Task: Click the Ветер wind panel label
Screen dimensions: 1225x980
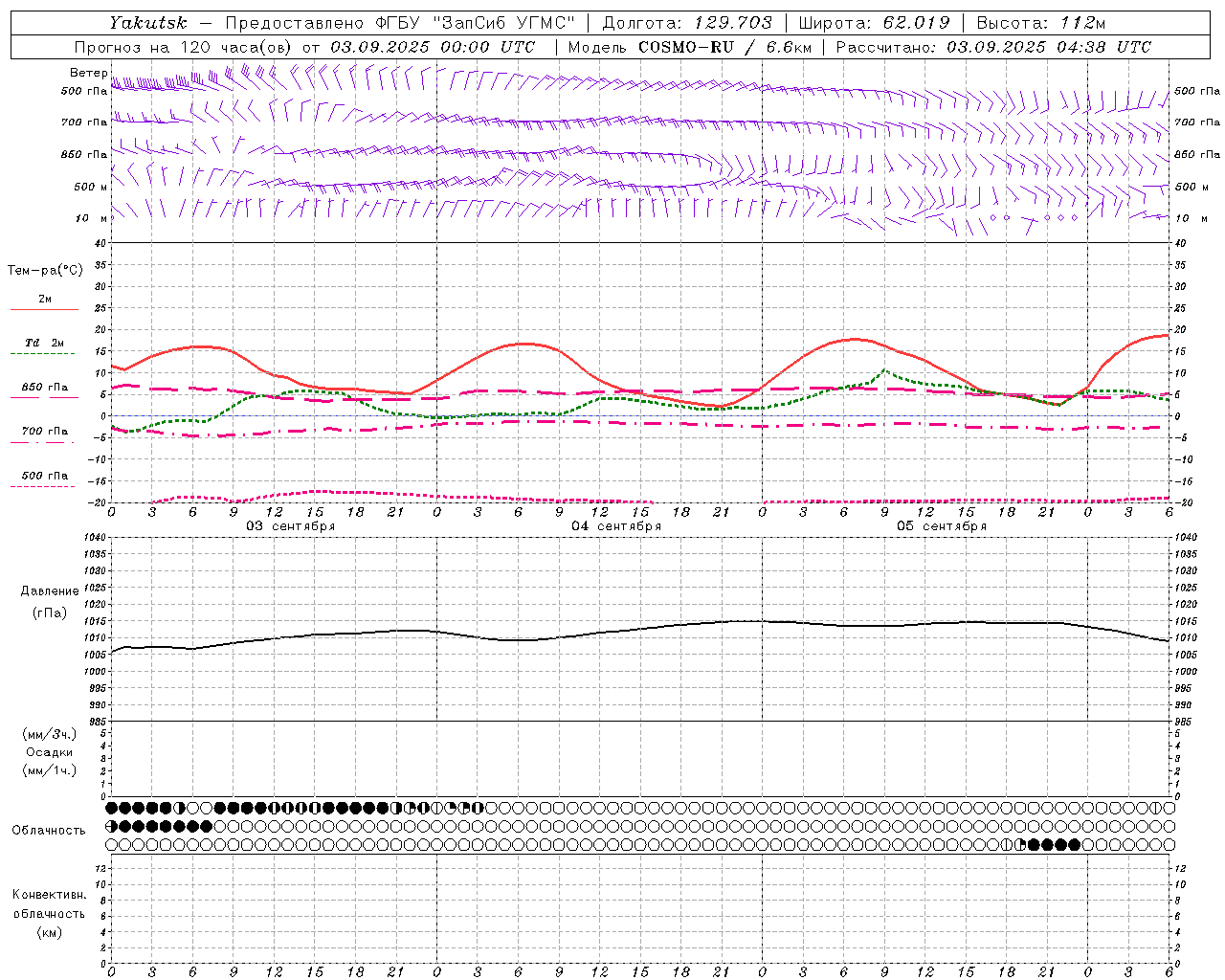Action: (x=89, y=73)
